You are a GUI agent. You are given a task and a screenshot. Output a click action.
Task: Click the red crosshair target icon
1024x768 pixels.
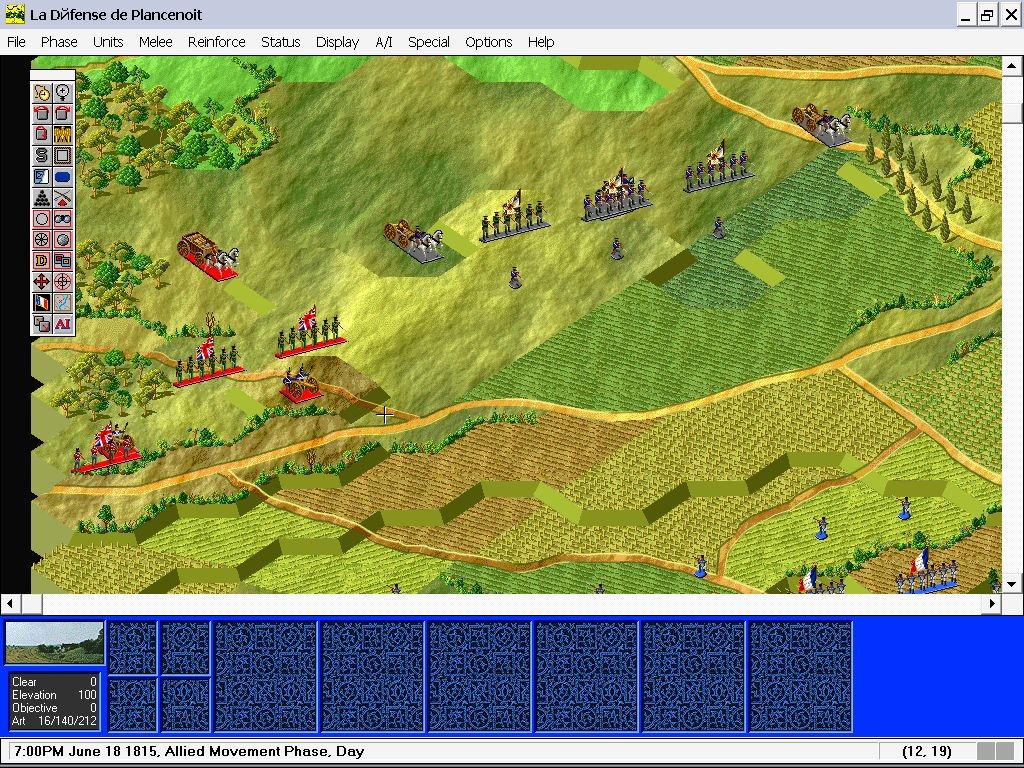coord(63,281)
